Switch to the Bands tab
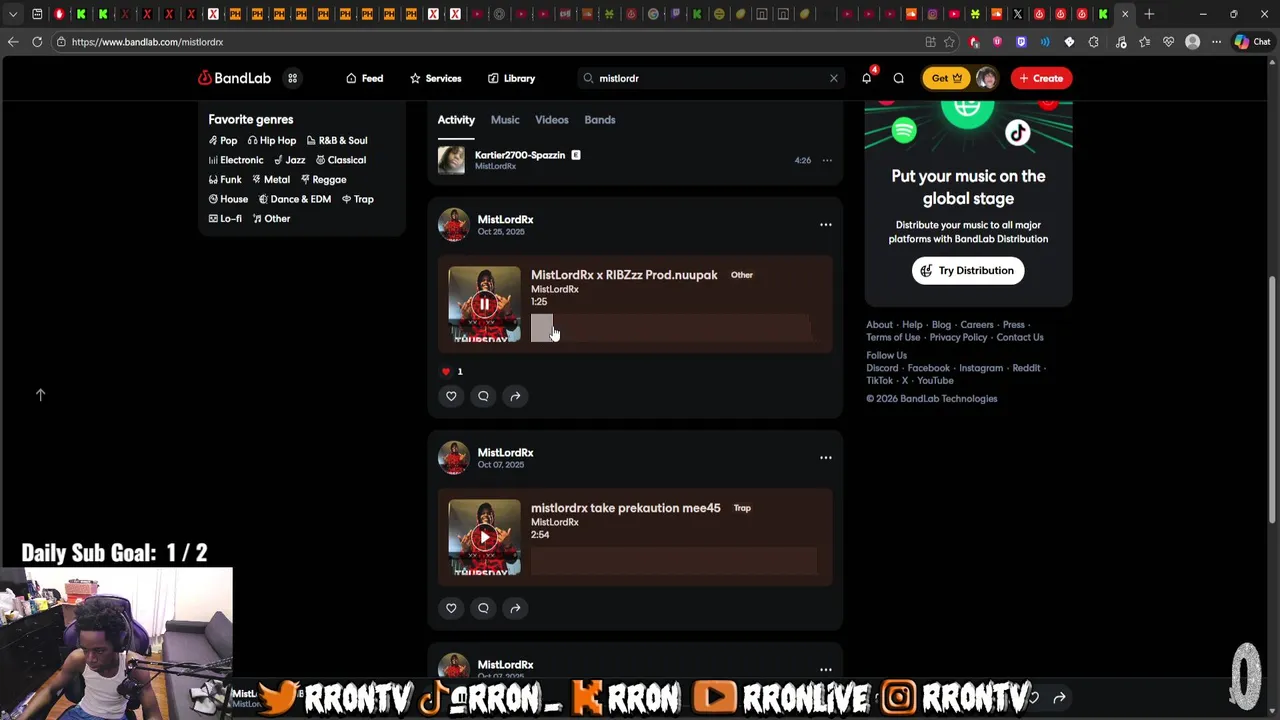Viewport: 1280px width, 720px height. pos(600,120)
